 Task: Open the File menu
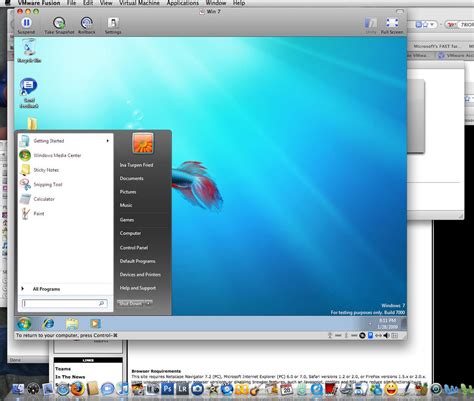tap(71, 3)
